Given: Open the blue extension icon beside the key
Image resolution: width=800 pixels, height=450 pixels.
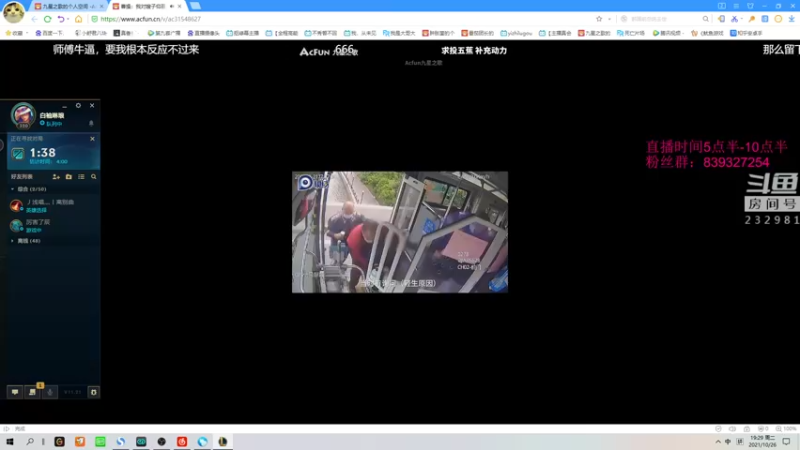Looking at the screenshot, I should (765, 19).
